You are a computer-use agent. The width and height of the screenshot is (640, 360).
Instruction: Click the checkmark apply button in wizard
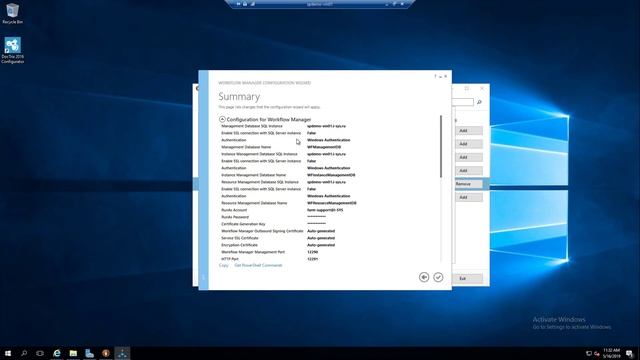pyautogui.click(x=438, y=277)
